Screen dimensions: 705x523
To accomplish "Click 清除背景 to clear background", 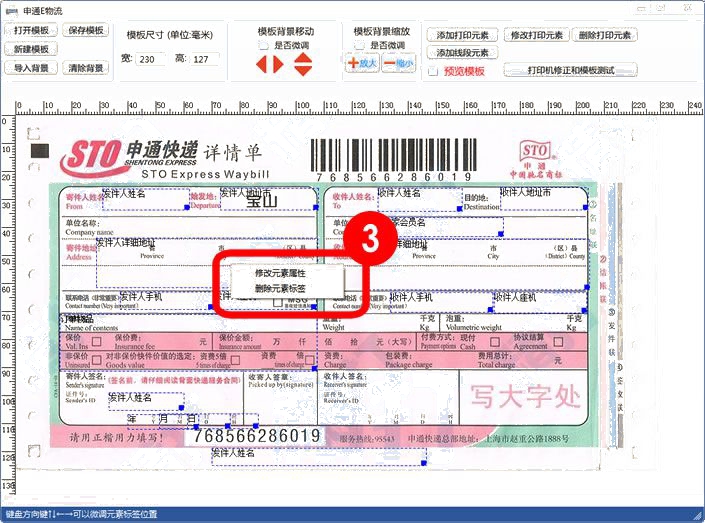I will [x=86, y=68].
